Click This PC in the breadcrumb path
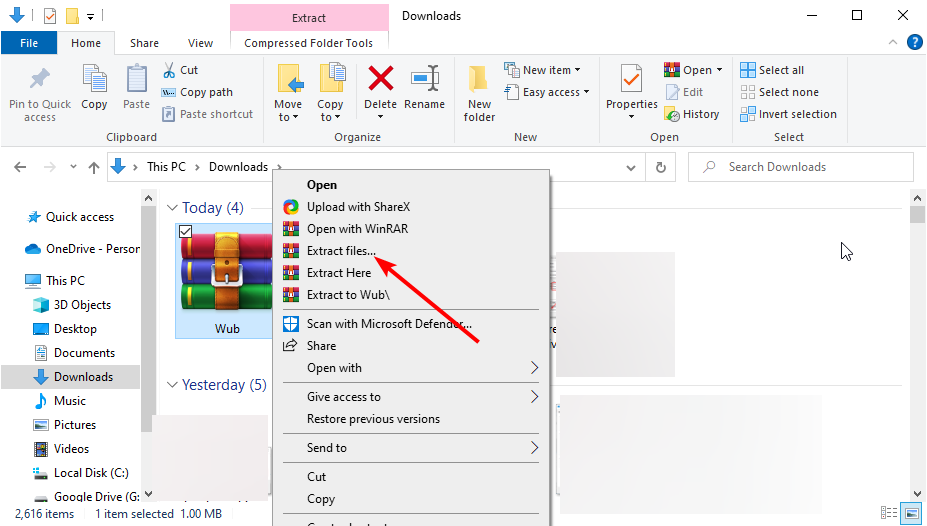The image size is (927, 526). (166, 167)
